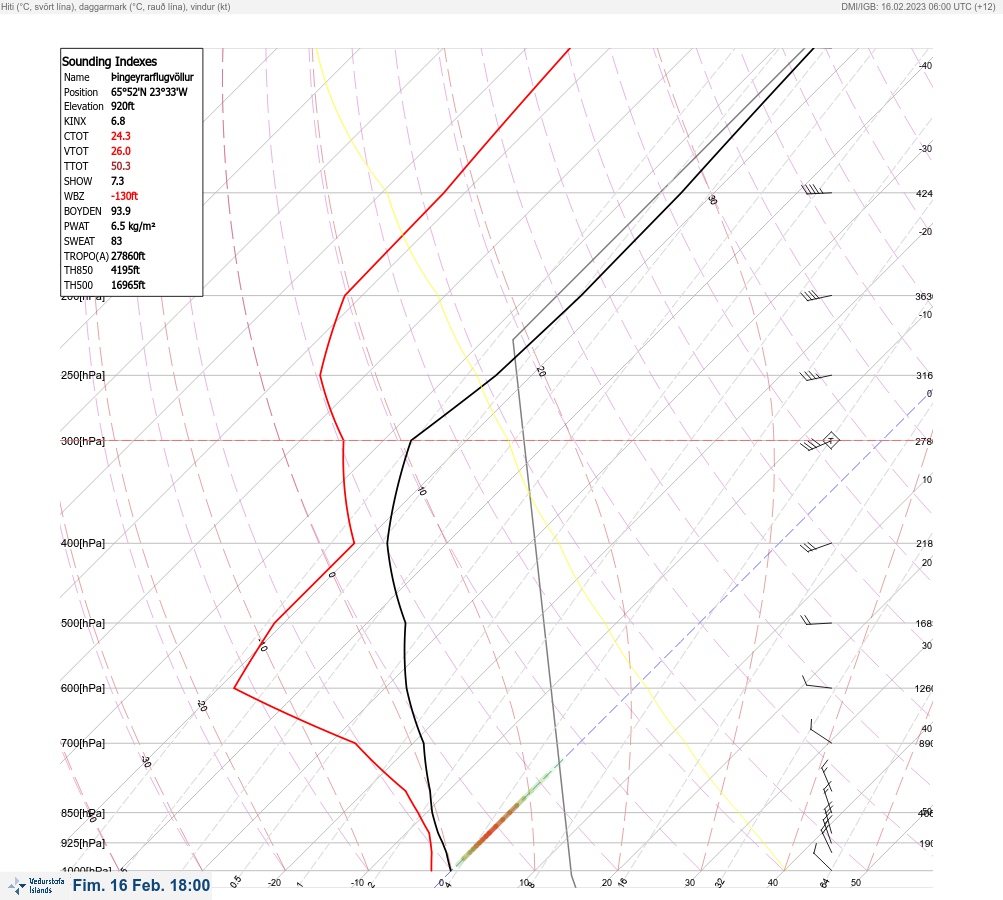Click the 218 height label on right axis
The image size is (1003, 900).
pos(924,544)
